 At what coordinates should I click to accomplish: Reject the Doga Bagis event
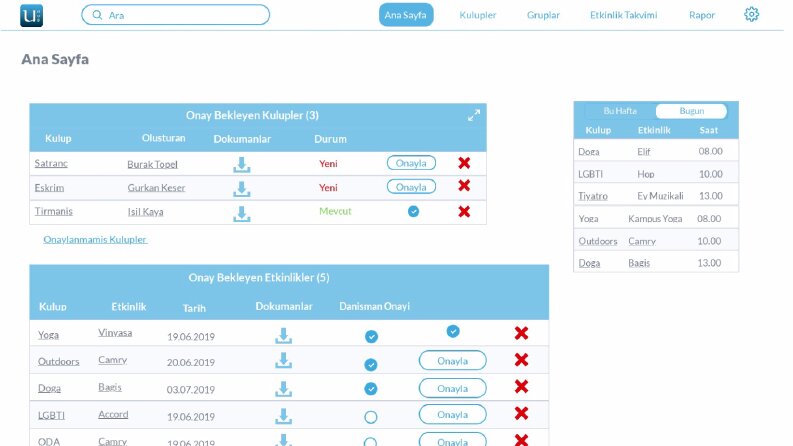pos(521,386)
